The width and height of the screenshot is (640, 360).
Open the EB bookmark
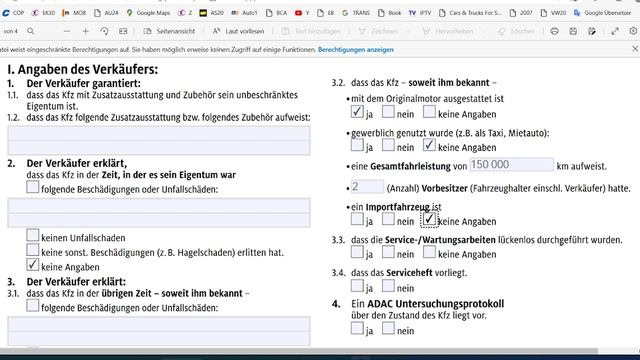click(x=326, y=13)
